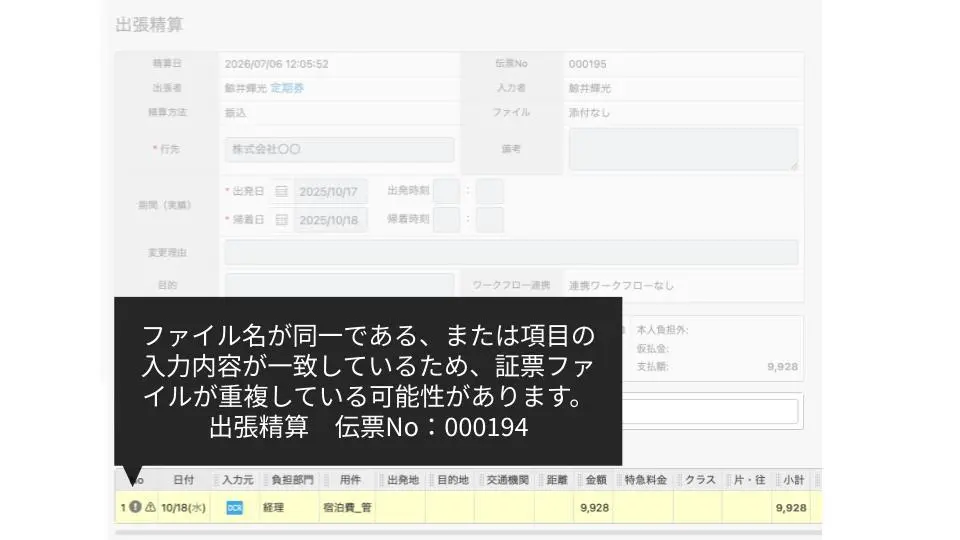Click the 伝票No value 000195

587,64
